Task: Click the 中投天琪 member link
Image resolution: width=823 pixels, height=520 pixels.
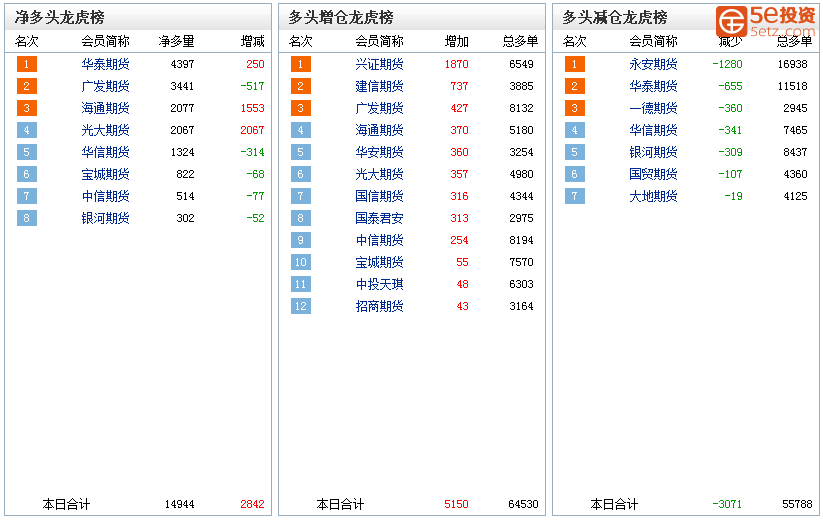Action: [x=379, y=284]
